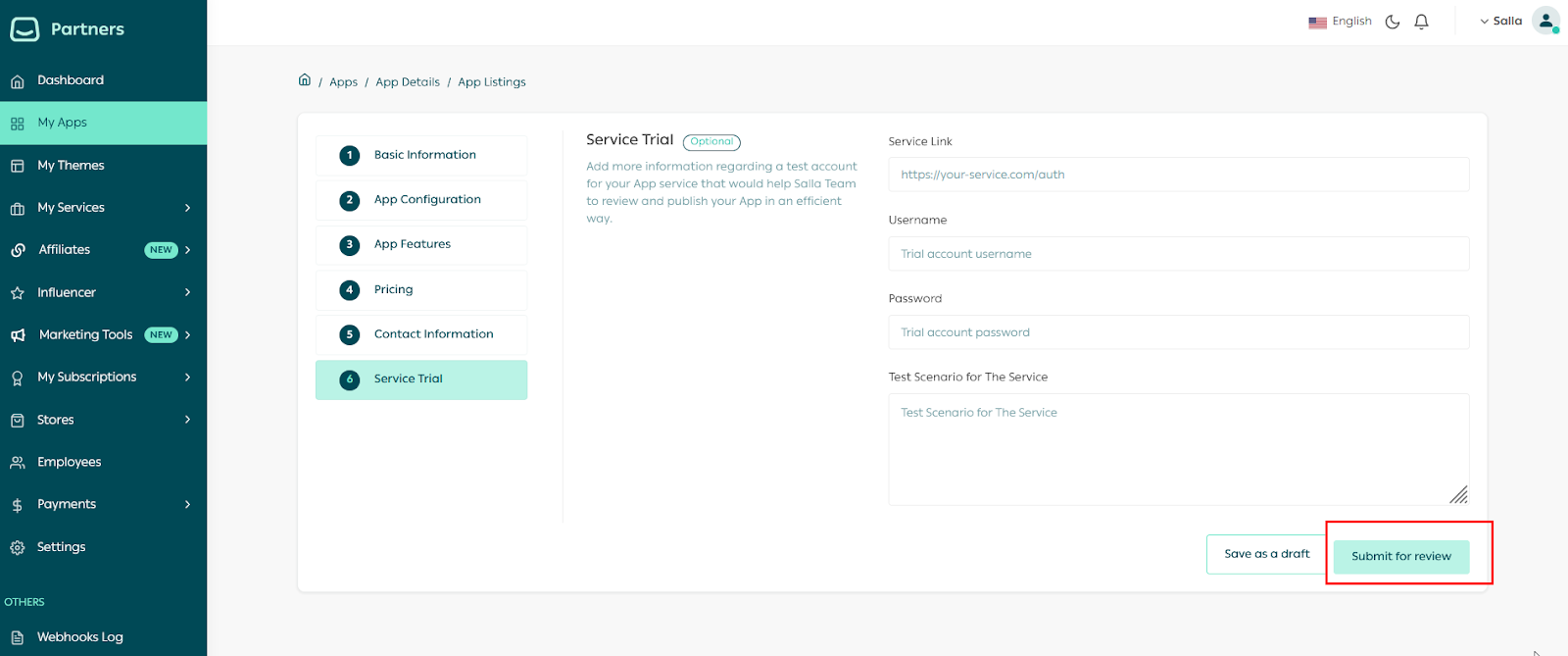Open Webhooks Log in sidebar
This screenshot has width=1568, height=656.
[79, 637]
